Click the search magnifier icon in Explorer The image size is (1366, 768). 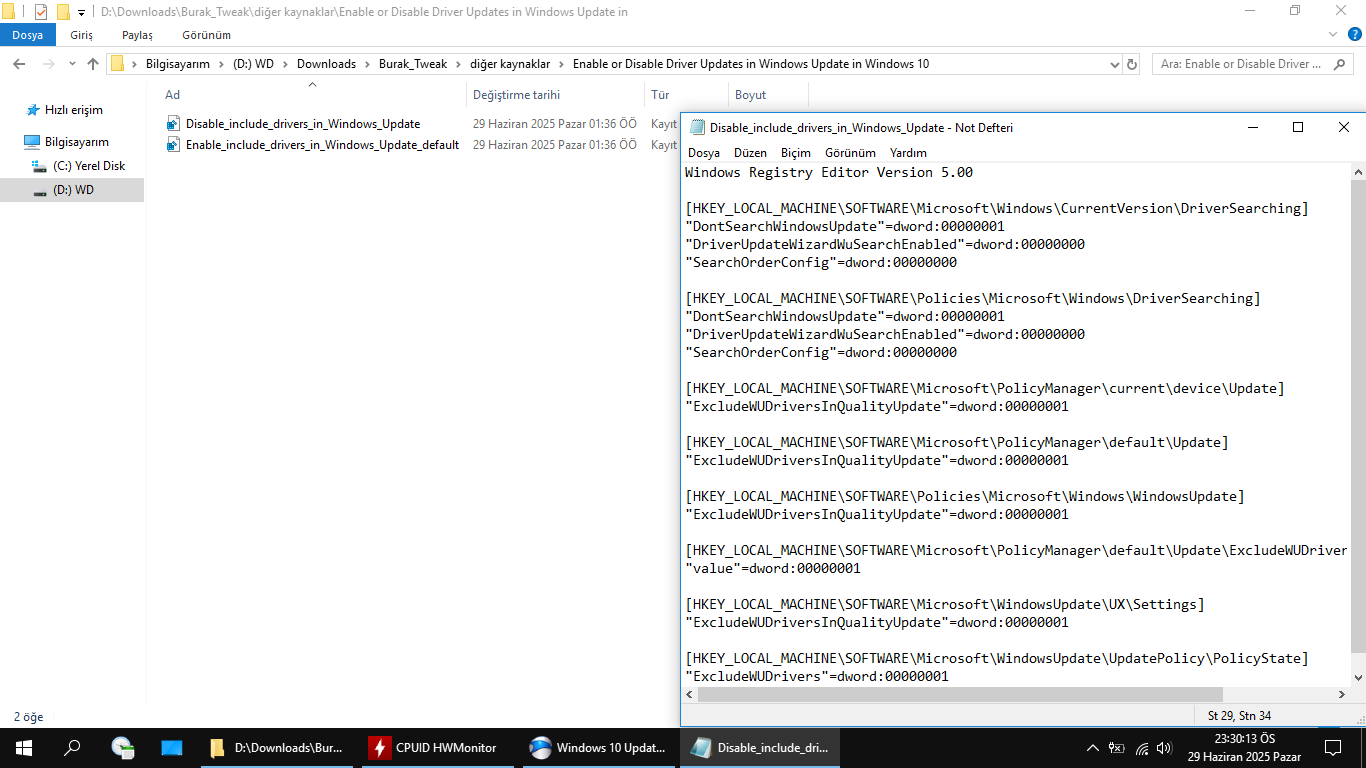tap(1341, 64)
